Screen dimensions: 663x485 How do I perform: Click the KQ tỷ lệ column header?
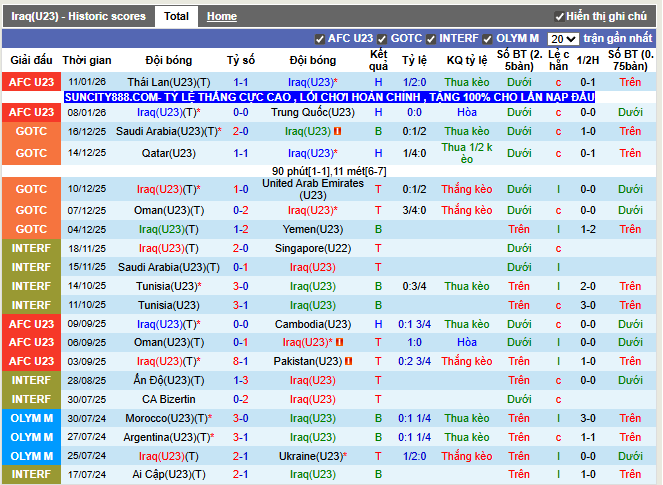point(467,60)
